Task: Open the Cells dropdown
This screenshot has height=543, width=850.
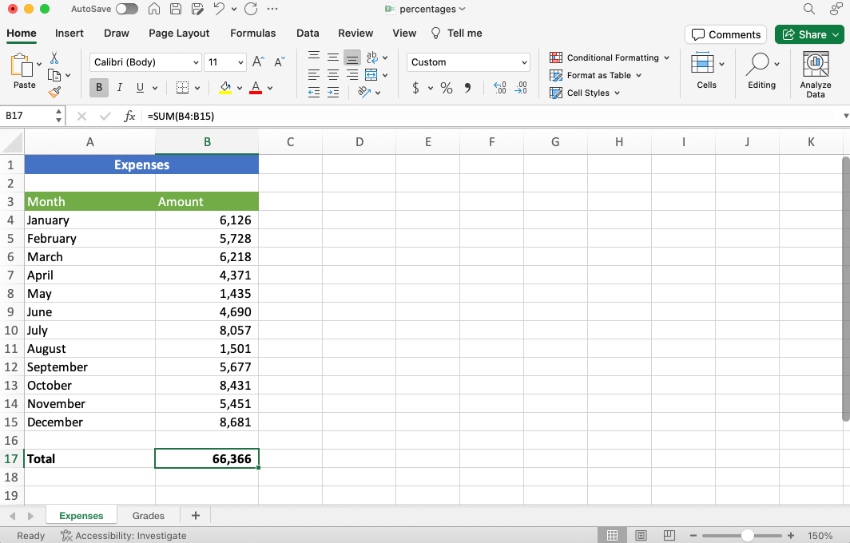Action: (707, 70)
